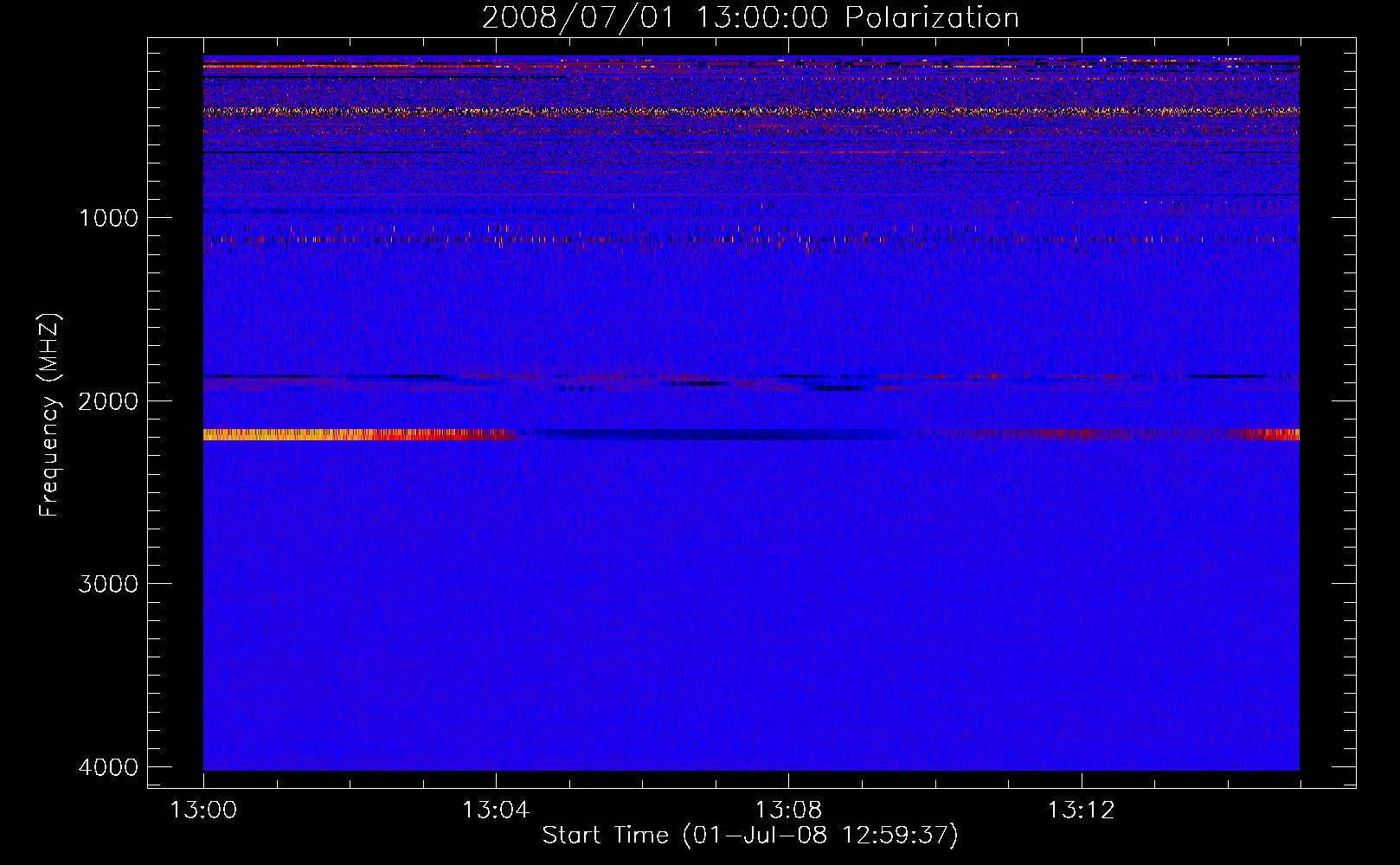
Task: Click the yellow speckled band near 400 MHz
Action: 751,111
